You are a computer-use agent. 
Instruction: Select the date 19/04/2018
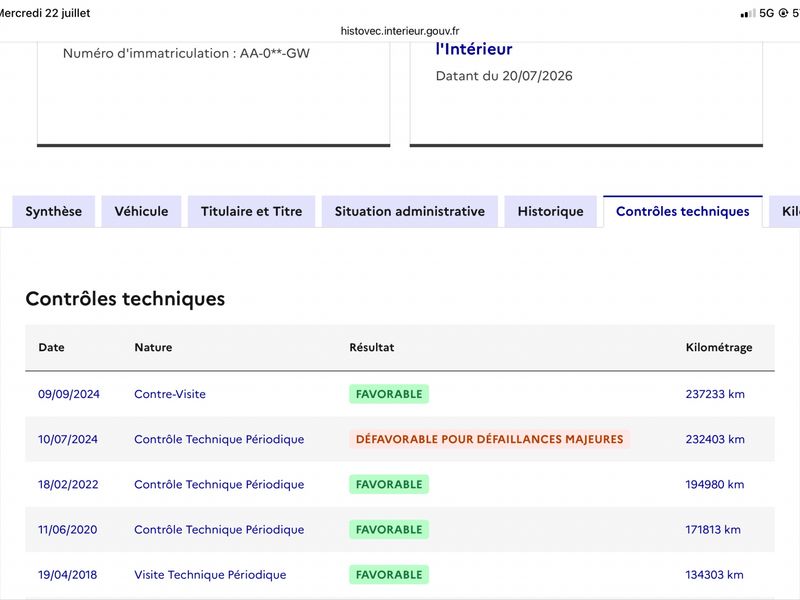pos(67,574)
